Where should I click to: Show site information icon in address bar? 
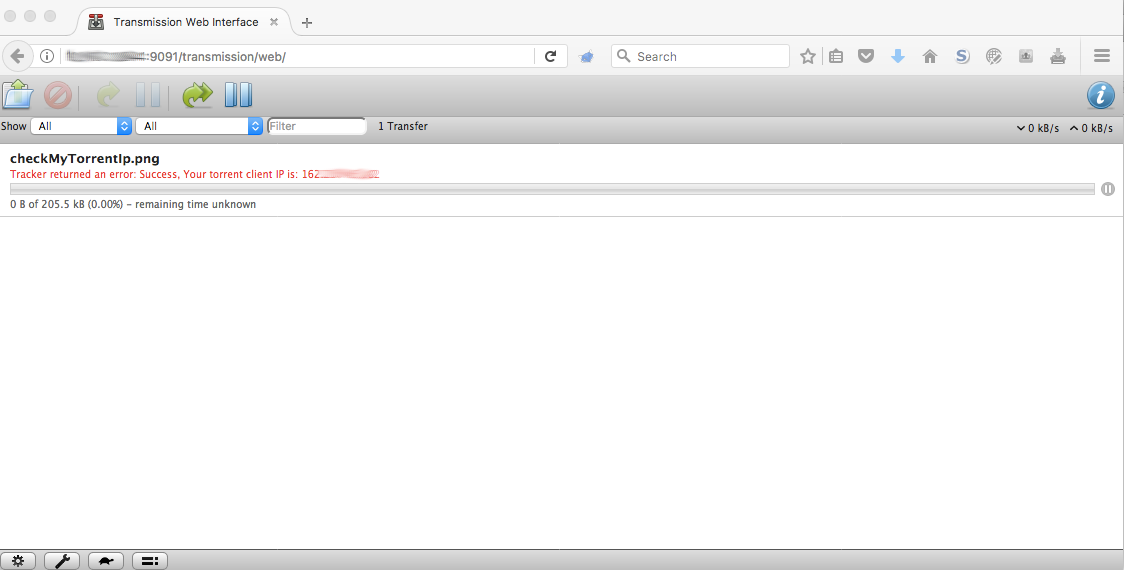[x=47, y=56]
